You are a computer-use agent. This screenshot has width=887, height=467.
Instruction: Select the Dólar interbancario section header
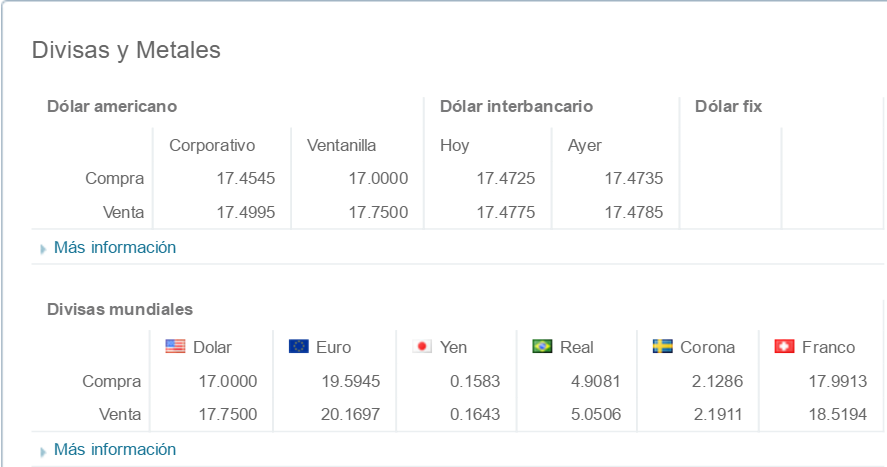(516, 106)
